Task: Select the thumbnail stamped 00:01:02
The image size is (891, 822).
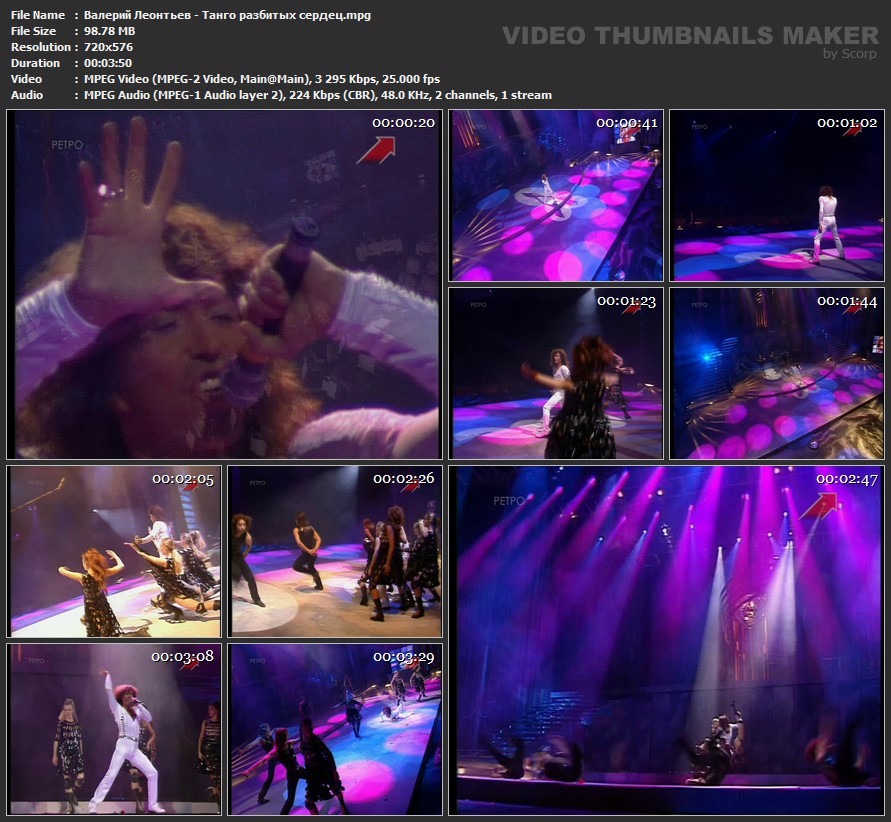Action: point(777,195)
